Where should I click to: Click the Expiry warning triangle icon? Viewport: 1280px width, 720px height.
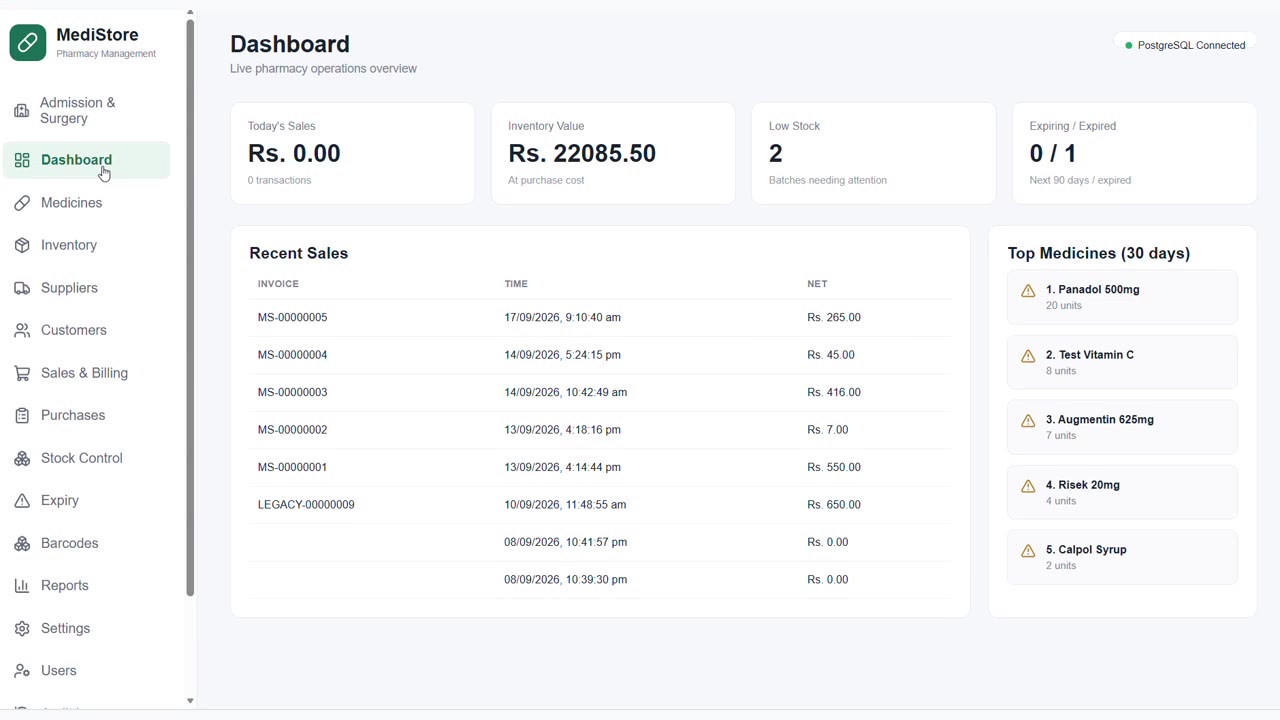[22, 500]
